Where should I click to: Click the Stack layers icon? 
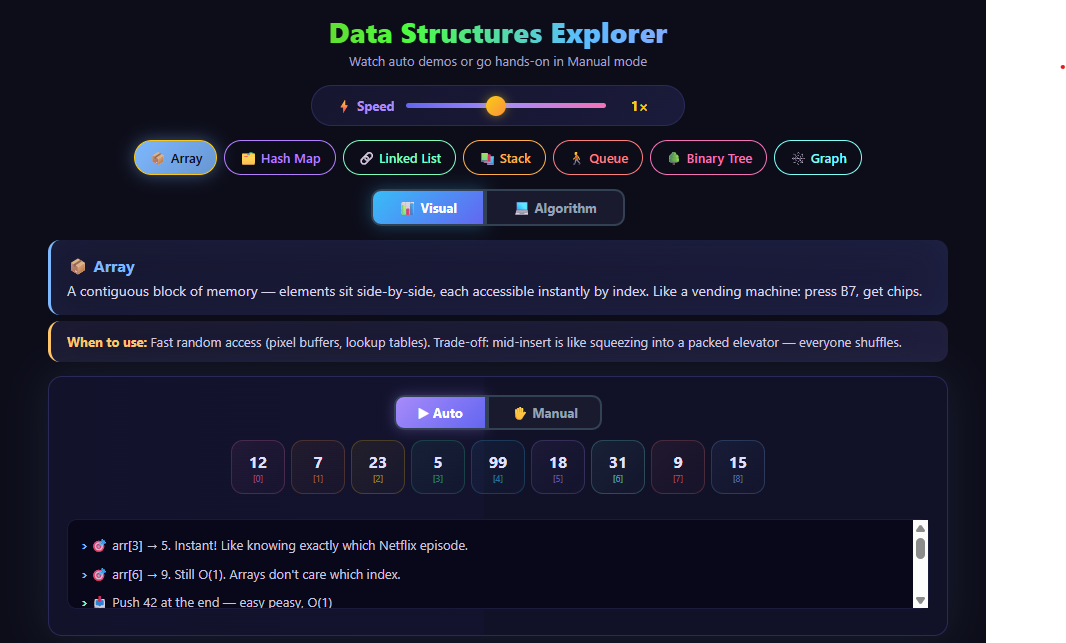click(485, 157)
